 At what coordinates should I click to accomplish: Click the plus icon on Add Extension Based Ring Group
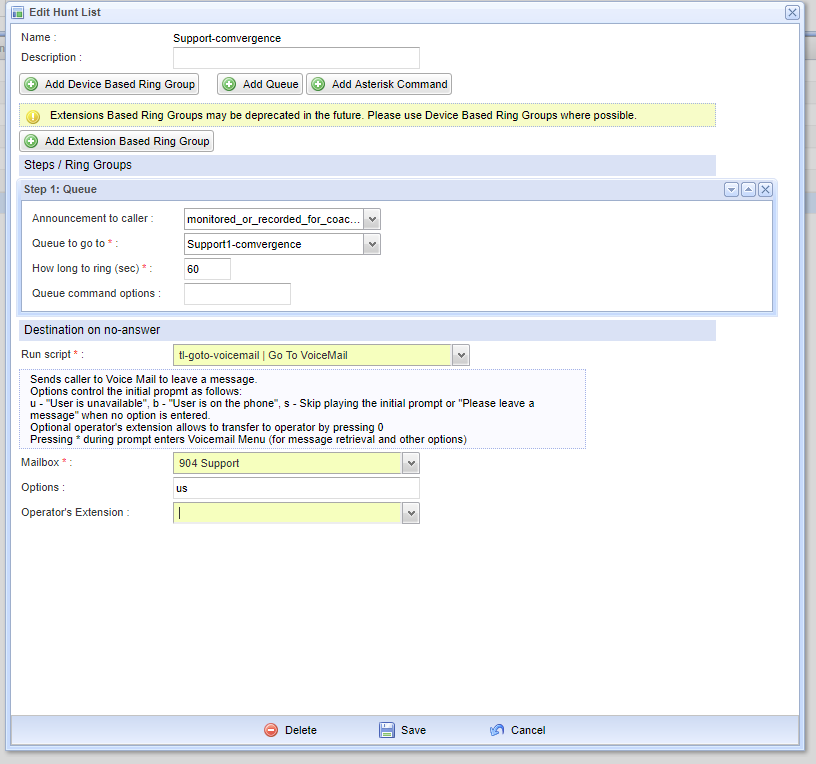point(31,141)
